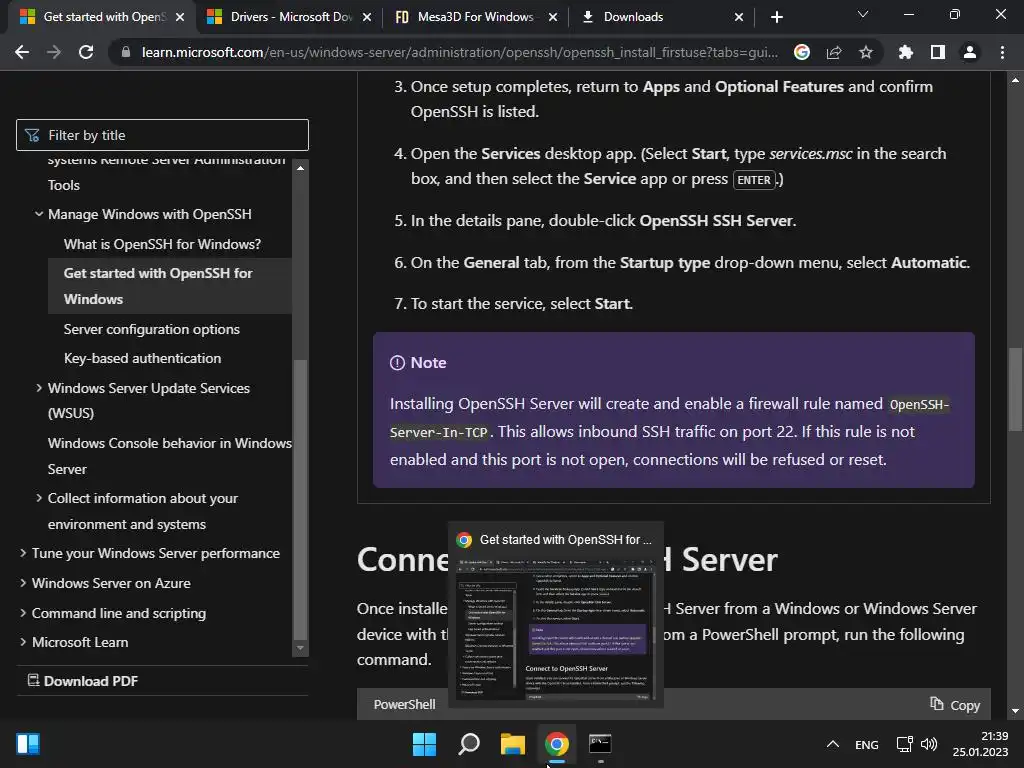Open What is OpenSSH for Windows?
This screenshot has height=768, width=1024.
point(162,244)
